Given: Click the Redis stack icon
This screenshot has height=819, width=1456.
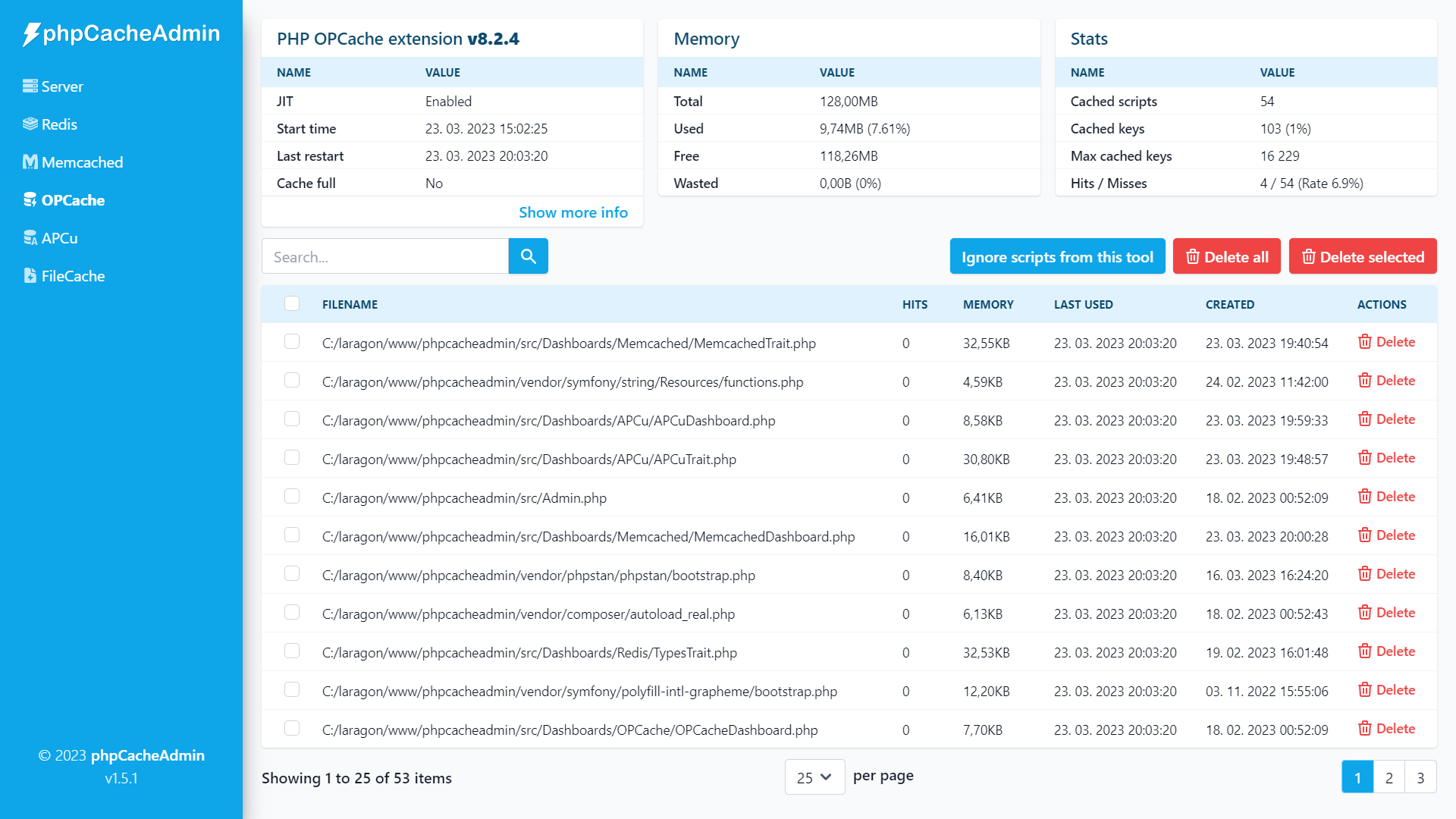Looking at the screenshot, I should click(30, 124).
